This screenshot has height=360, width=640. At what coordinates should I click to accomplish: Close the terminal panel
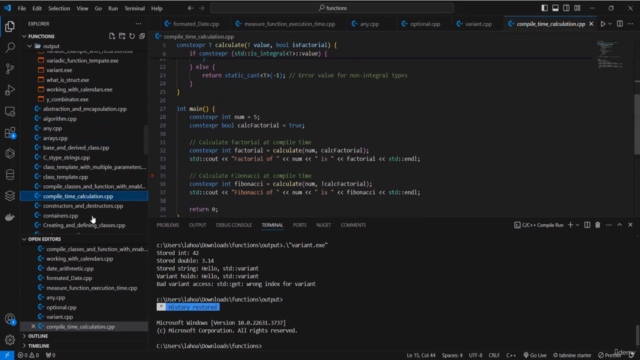(630, 225)
